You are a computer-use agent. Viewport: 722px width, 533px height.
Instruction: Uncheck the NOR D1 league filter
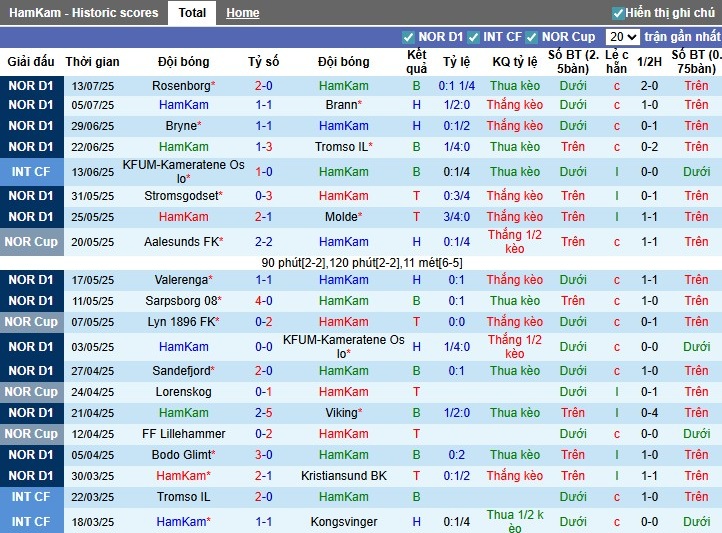(408, 37)
